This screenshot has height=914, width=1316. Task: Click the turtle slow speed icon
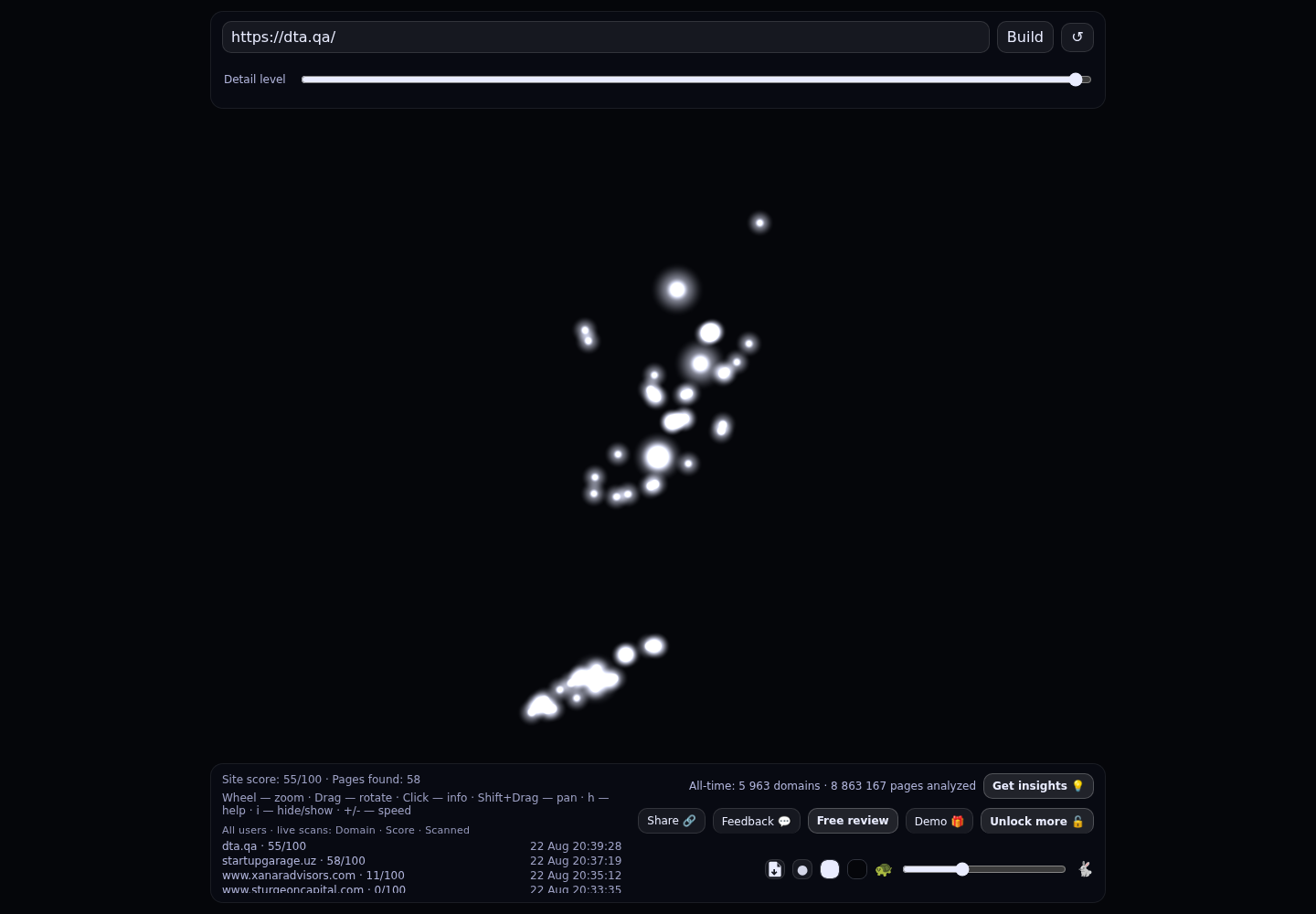[884, 869]
